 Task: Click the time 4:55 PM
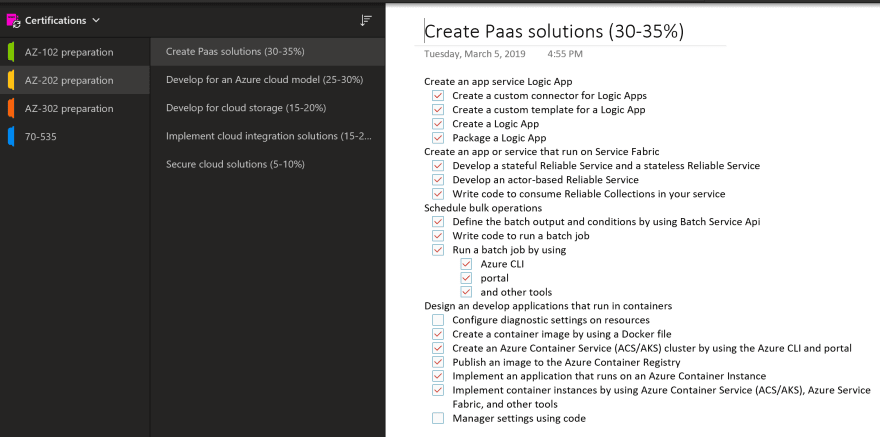565,54
